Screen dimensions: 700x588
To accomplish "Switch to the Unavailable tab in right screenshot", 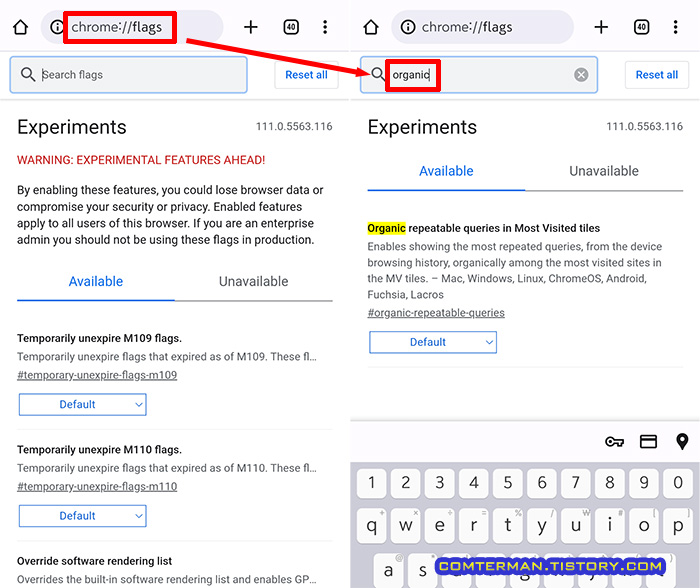I will (x=604, y=171).
